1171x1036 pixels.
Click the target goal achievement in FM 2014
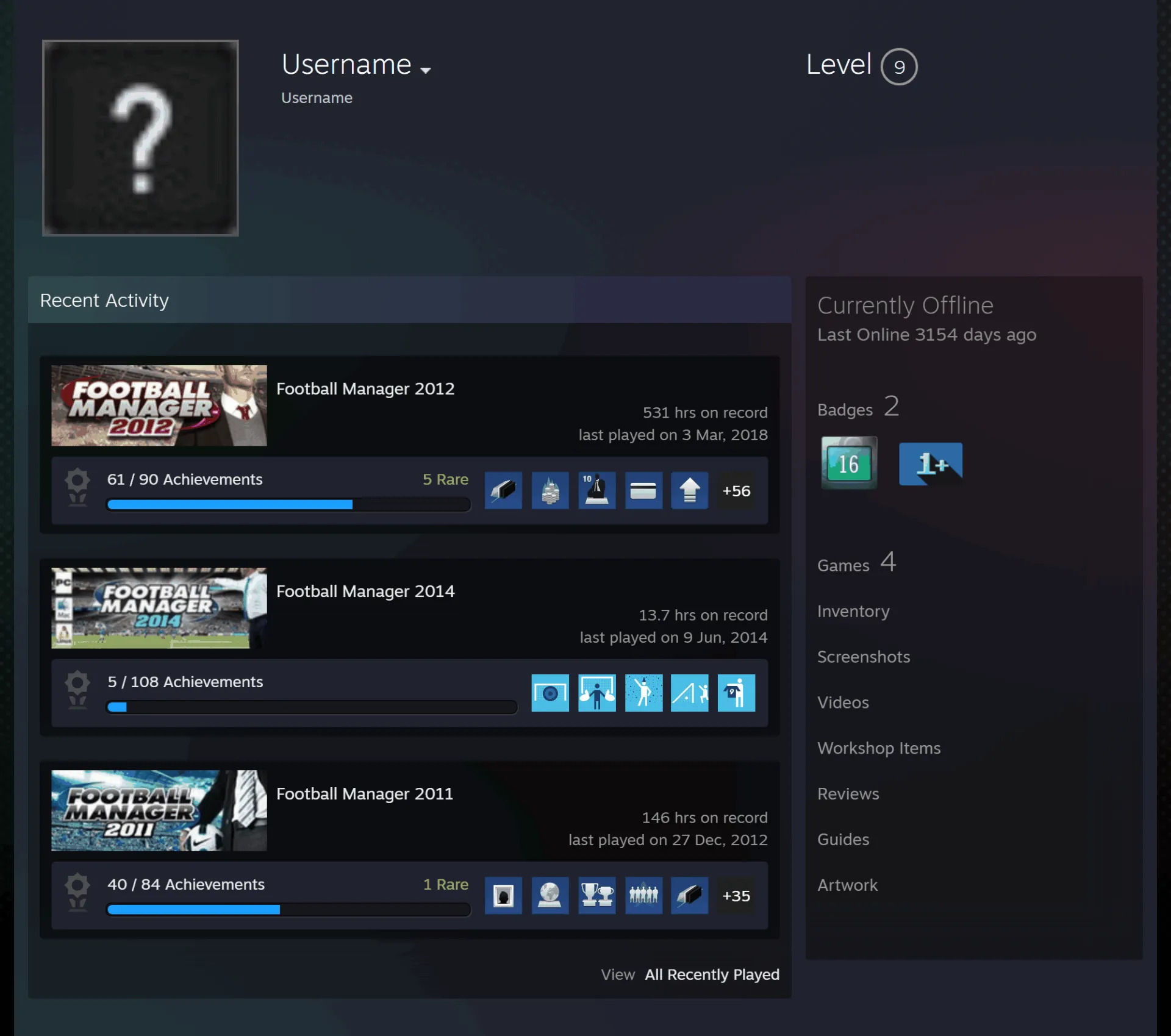pos(550,693)
